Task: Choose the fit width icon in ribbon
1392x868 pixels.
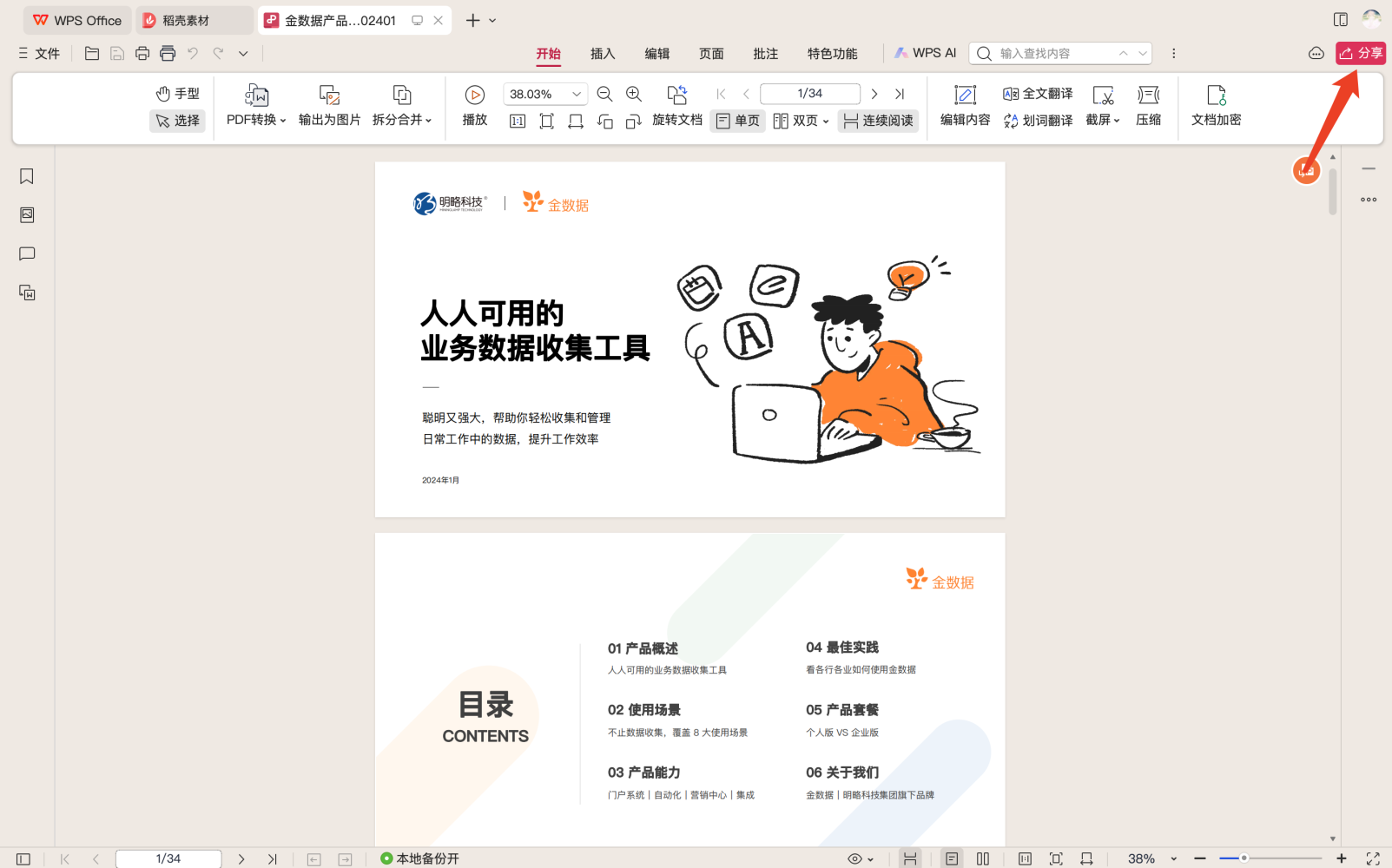Action: [576, 122]
